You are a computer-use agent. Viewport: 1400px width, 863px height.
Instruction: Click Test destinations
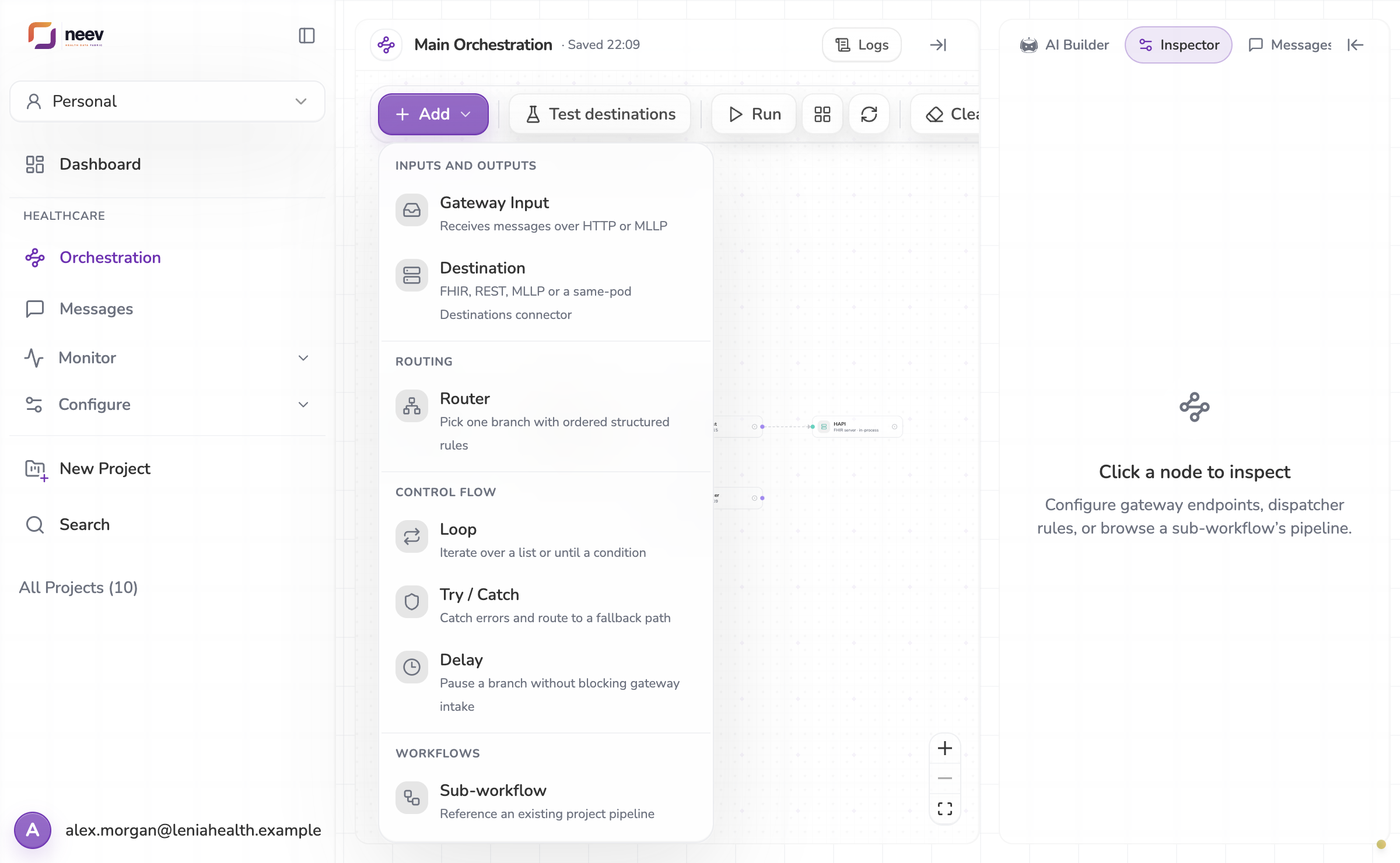pyautogui.click(x=600, y=114)
